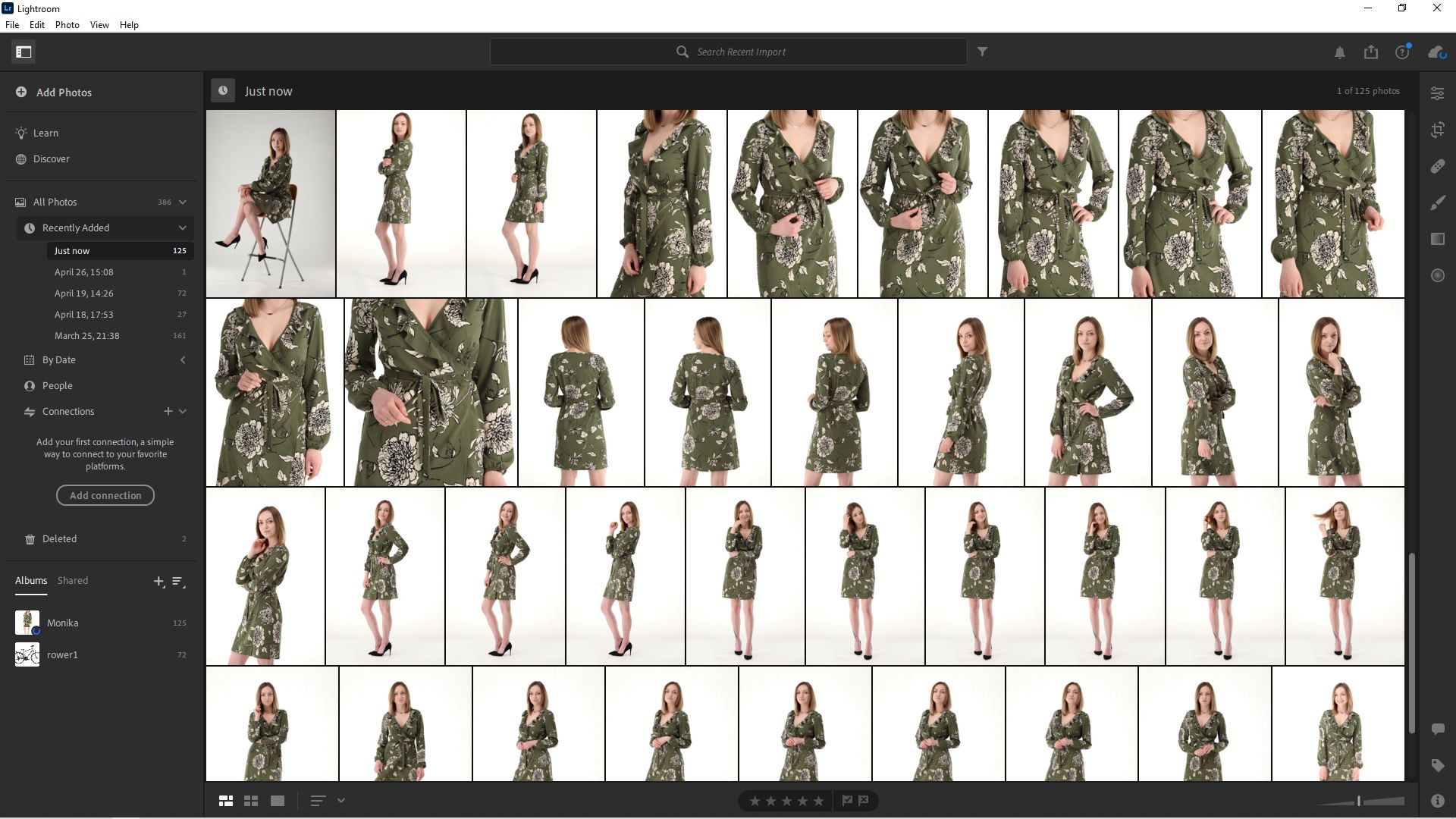Open the Edit panel with adjustment sliders

click(1438, 93)
